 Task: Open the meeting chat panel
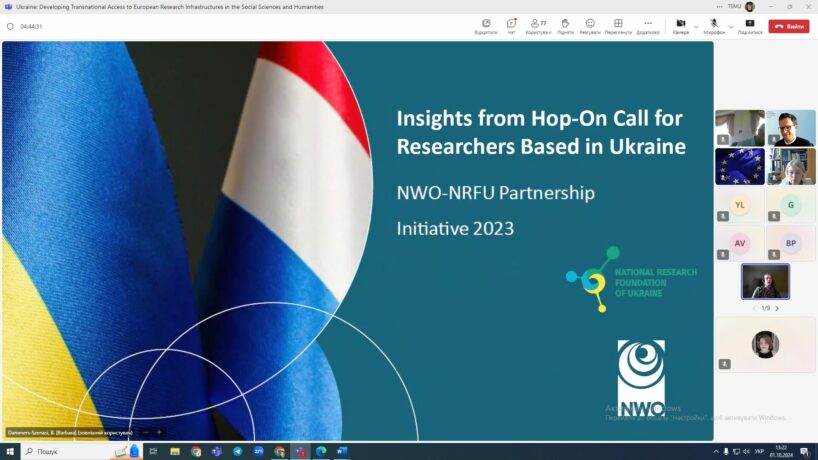511,25
